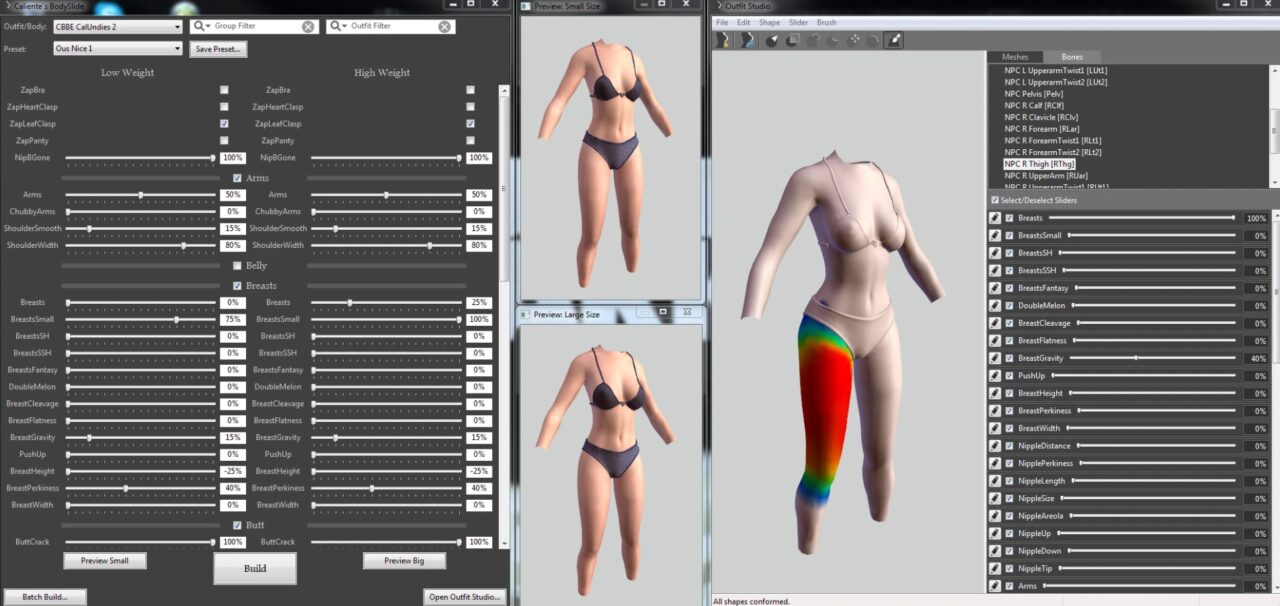
Task: Click the Low Weight ShoulderWidth slider track
Action: (x=140, y=245)
